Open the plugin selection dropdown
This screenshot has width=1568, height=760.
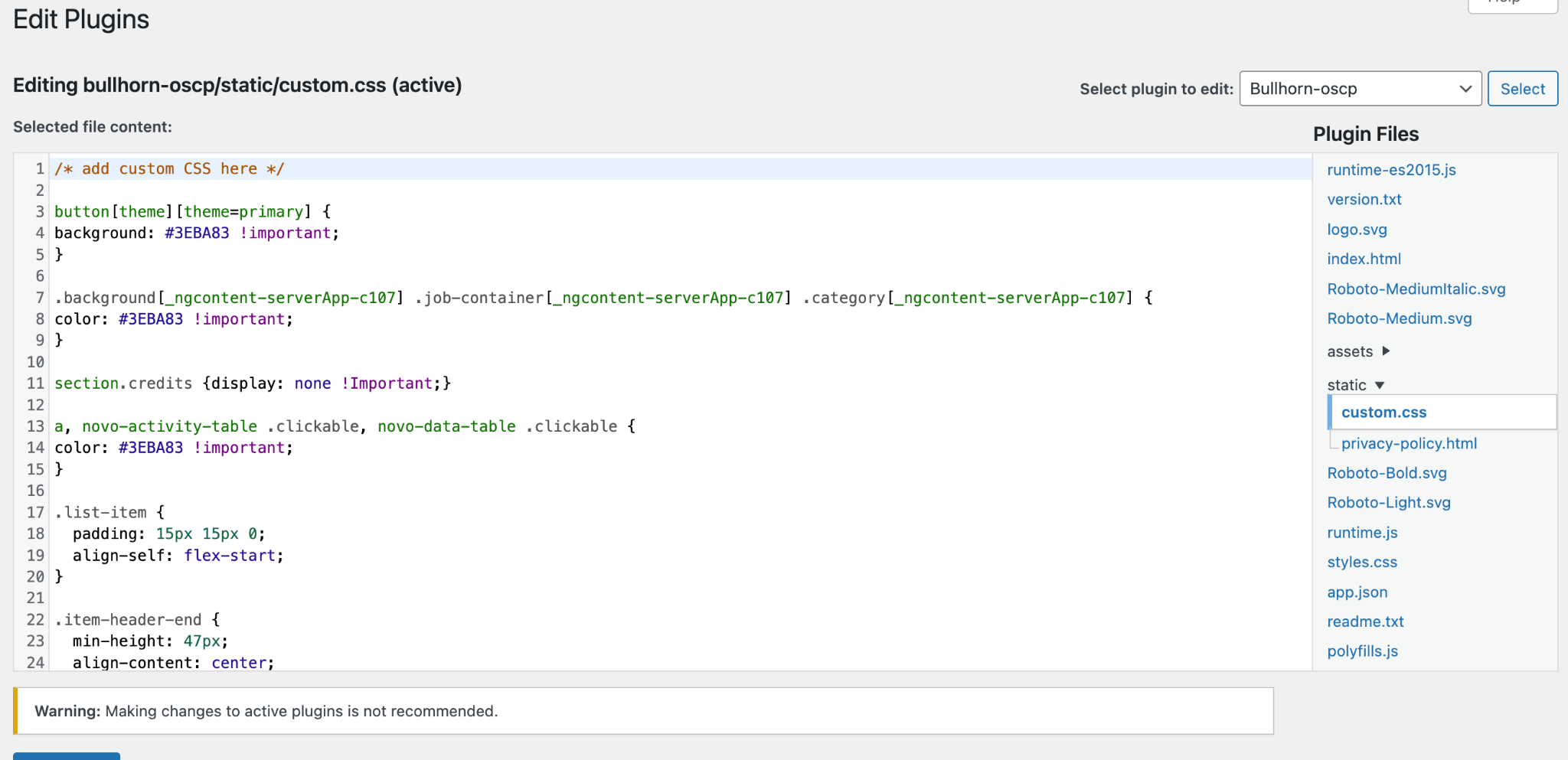click(x=1360, y=89)
